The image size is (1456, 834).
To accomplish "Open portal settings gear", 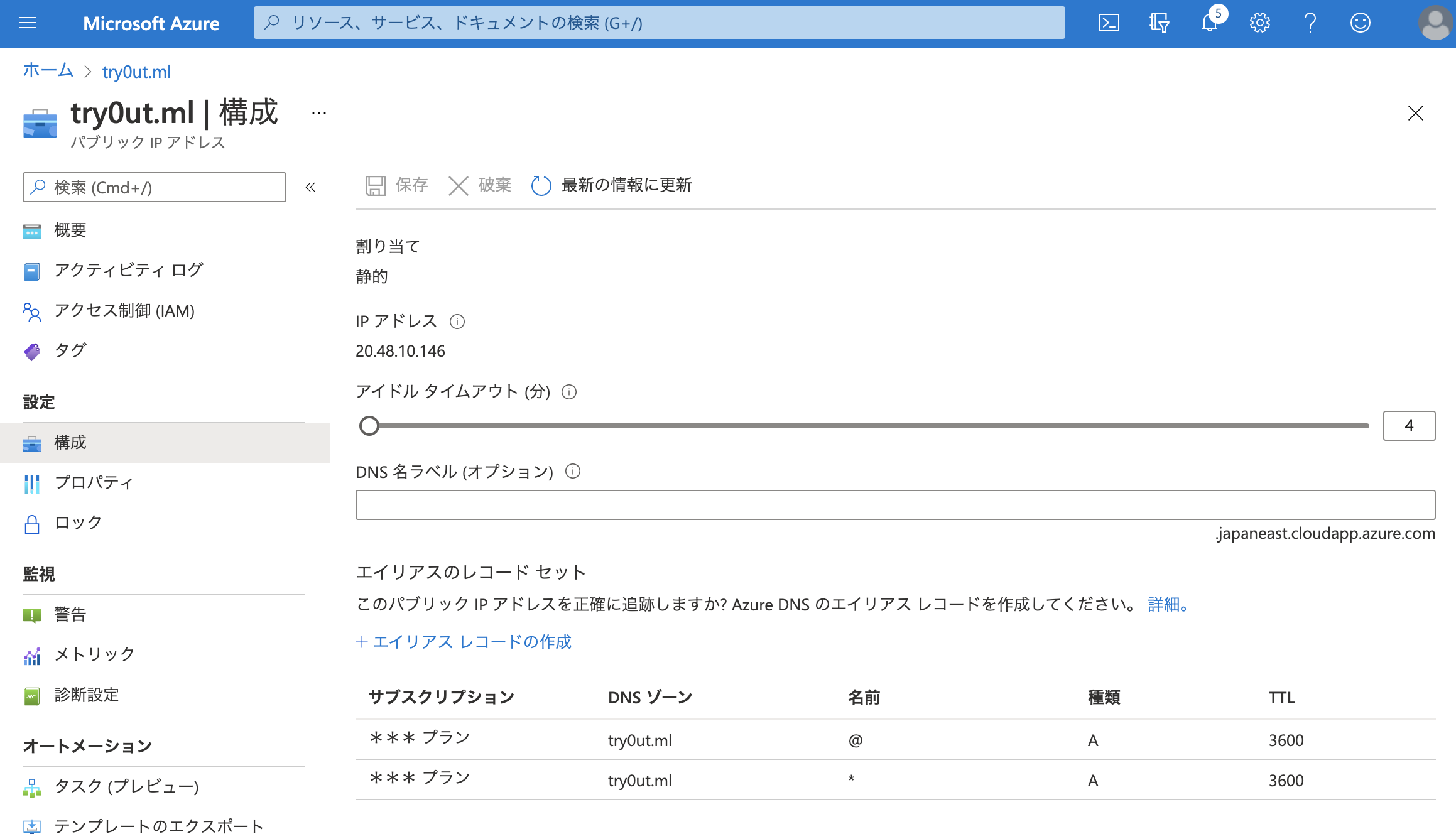I will coord(1259,23).
